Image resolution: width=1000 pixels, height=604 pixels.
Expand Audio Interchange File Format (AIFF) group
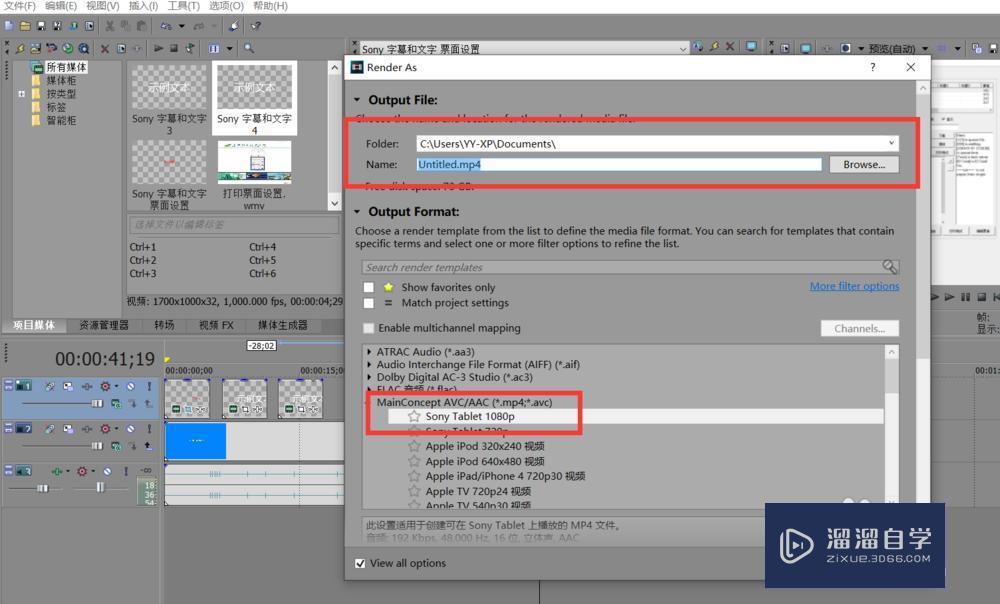[x=369, y=364]
